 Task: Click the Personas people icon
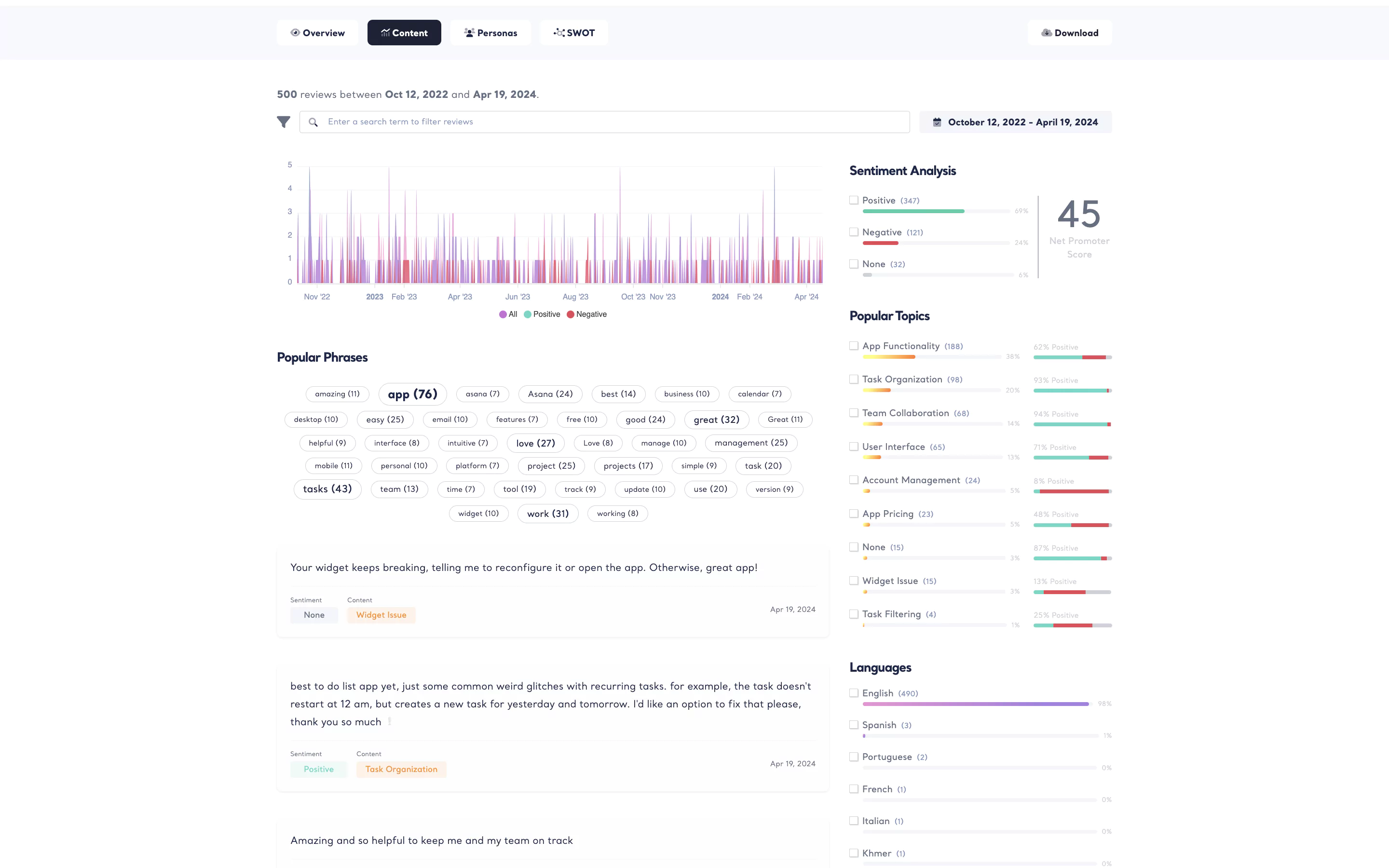tap(469, 33)
